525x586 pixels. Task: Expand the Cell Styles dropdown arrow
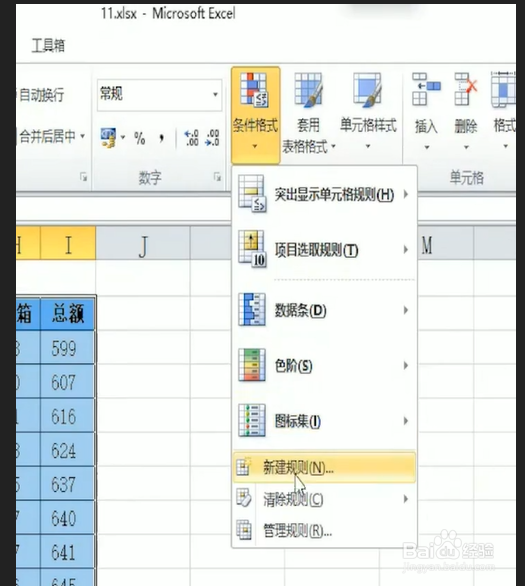click(x=368, y=146)
